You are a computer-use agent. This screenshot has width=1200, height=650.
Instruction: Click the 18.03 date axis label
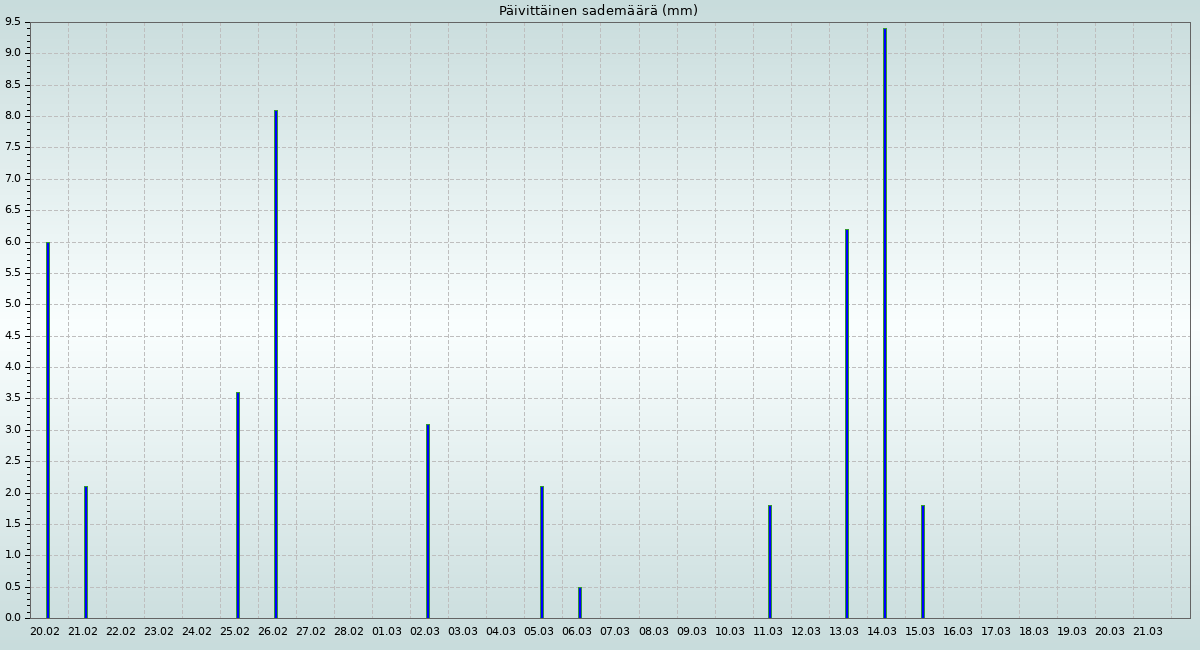[x=1034, y=632]
